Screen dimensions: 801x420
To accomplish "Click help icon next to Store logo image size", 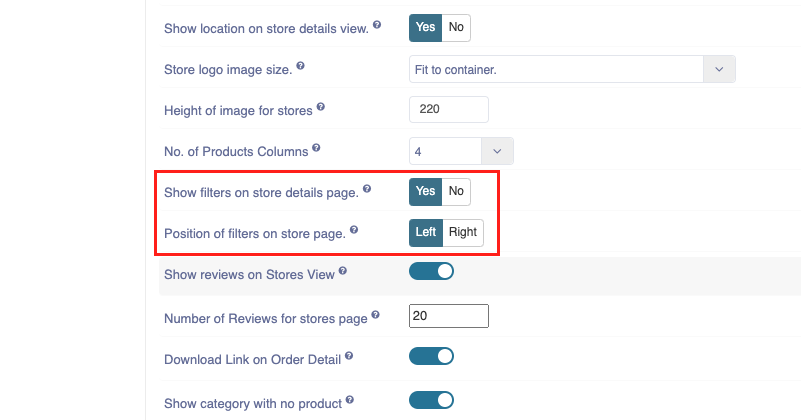I will 300,65.
